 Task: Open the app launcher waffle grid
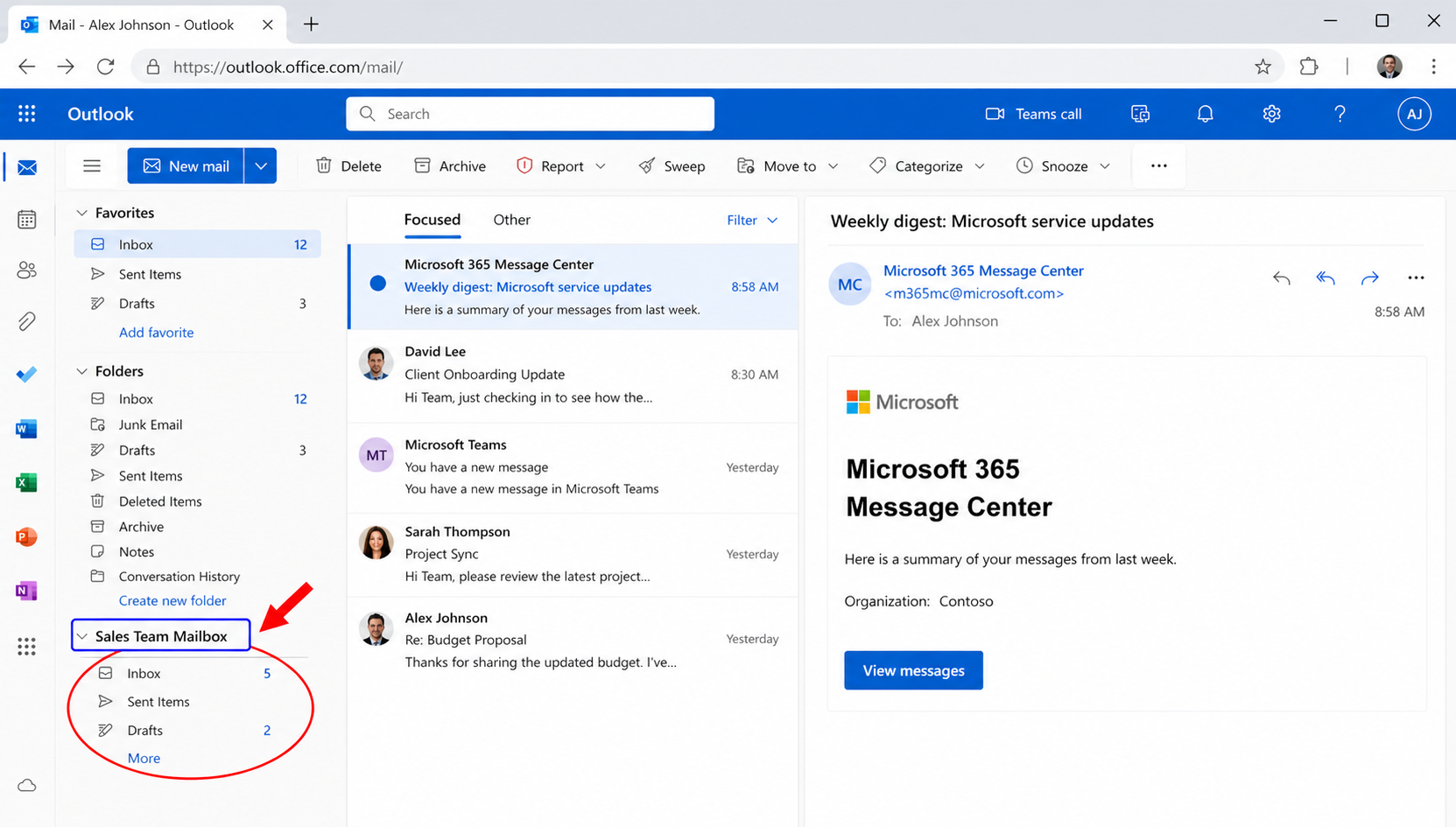27,114
